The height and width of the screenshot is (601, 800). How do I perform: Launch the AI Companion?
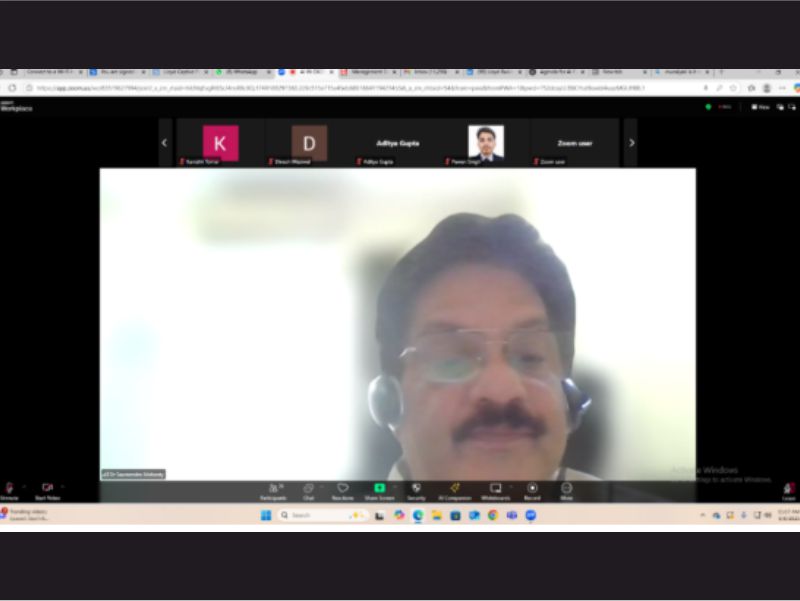pyautogui.click(x=454, y=488)
